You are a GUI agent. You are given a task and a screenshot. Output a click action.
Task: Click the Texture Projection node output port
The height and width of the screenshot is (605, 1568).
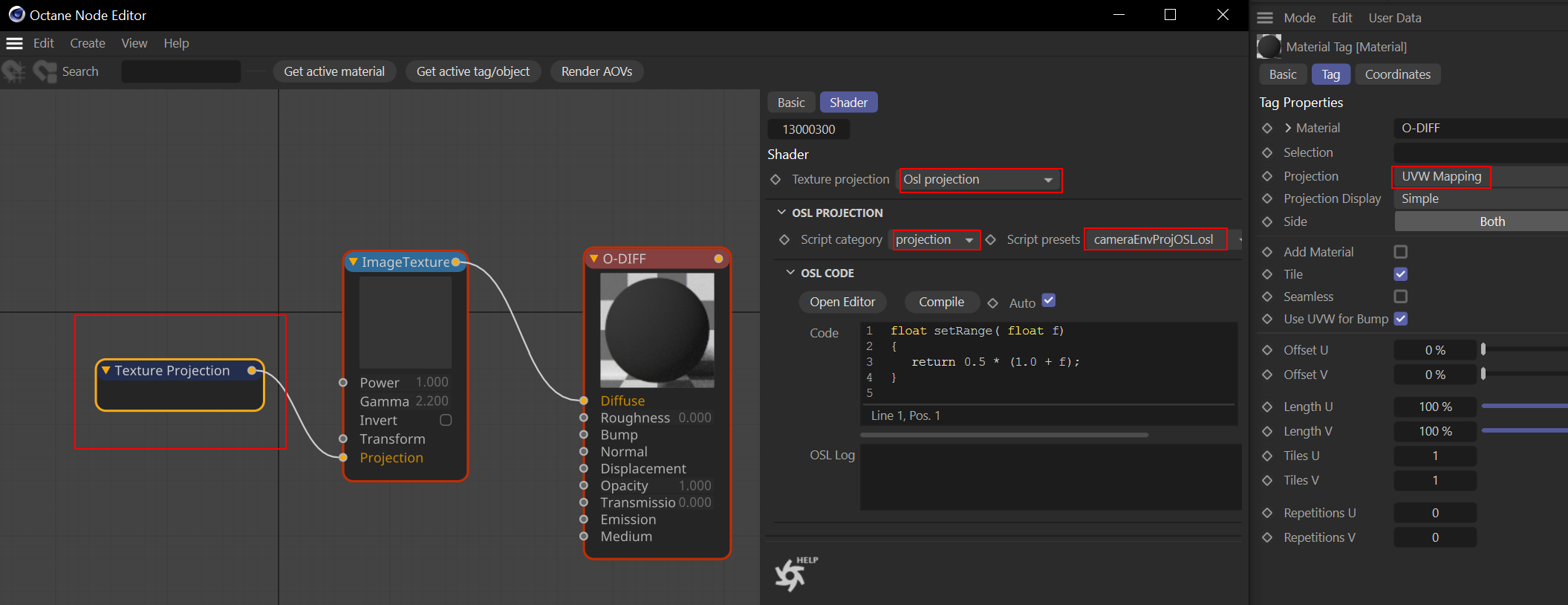pyautogui.click(x=253, y=370)
